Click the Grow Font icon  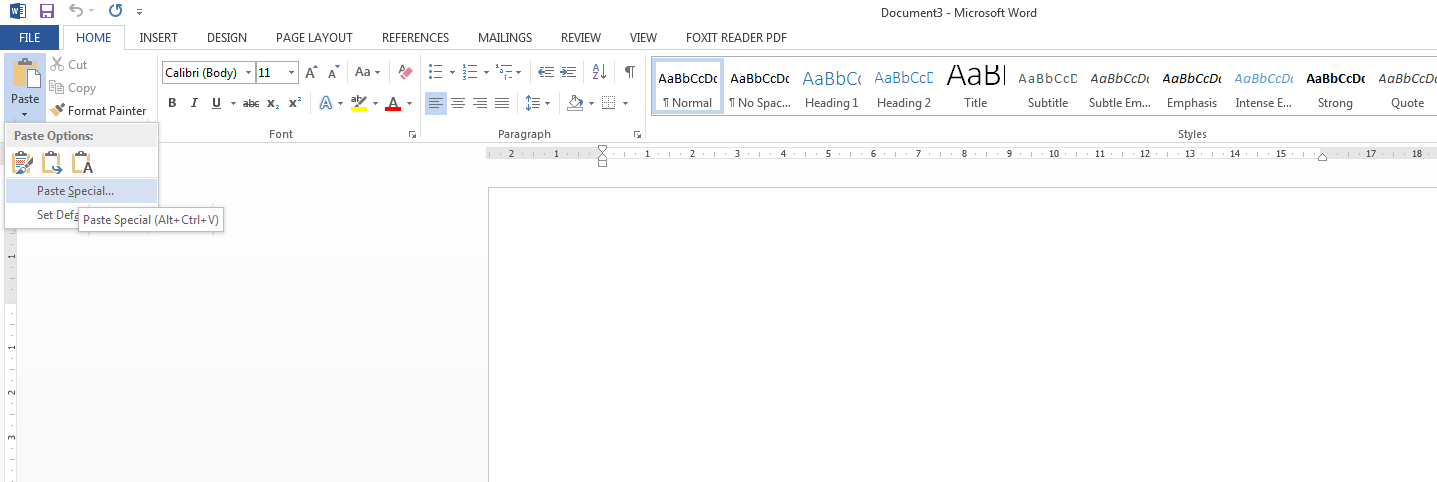[311, 72]
